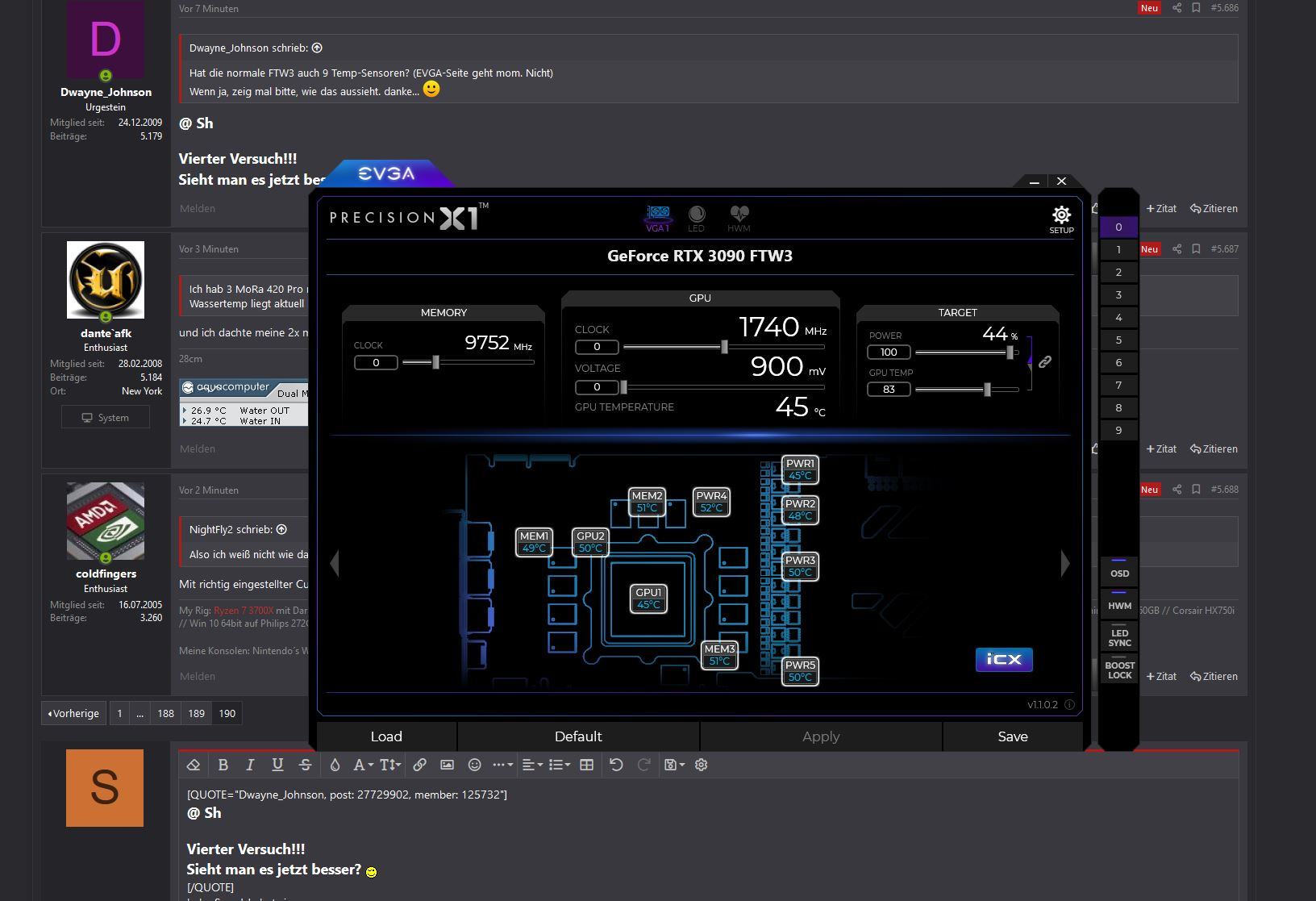Go to page 189 of the thread
Image resolution: width=1316 pixels, height=901 pixels.
[x=196, y=713]
